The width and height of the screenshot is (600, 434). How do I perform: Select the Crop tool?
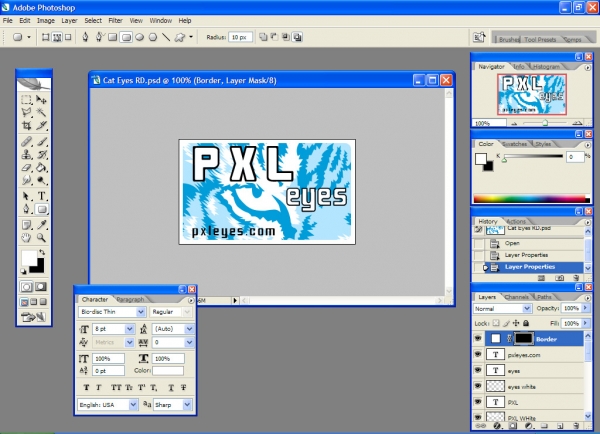click(x=26, y=125)
